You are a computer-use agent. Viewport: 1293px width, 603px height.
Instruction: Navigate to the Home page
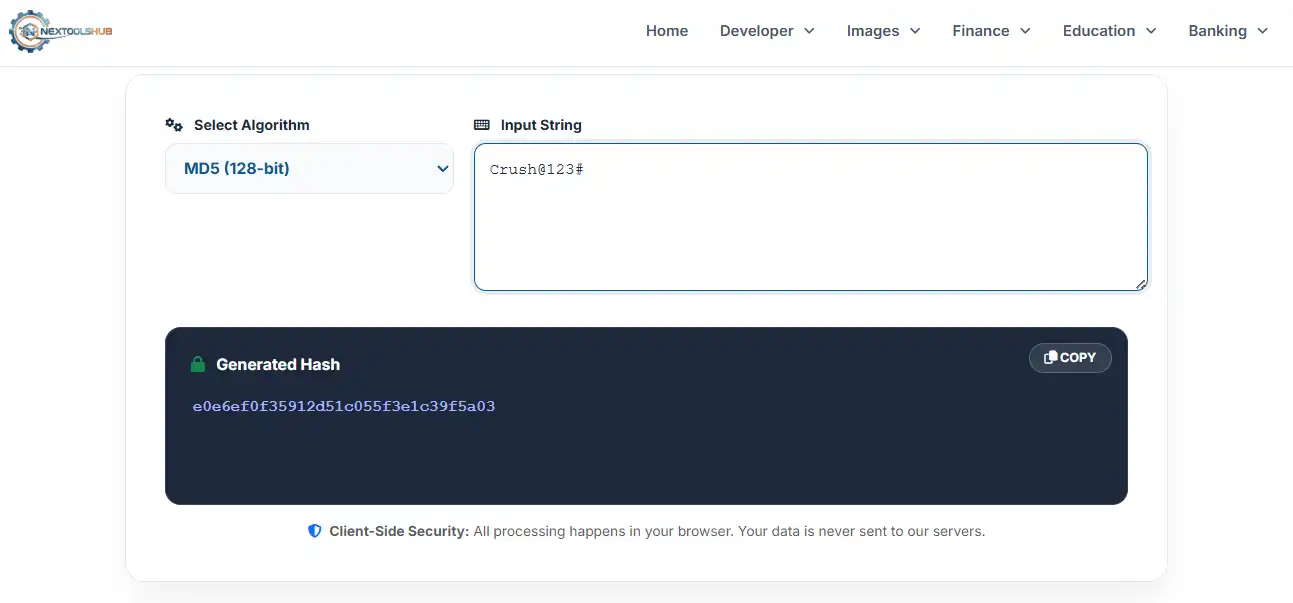(x=666, y=31)
